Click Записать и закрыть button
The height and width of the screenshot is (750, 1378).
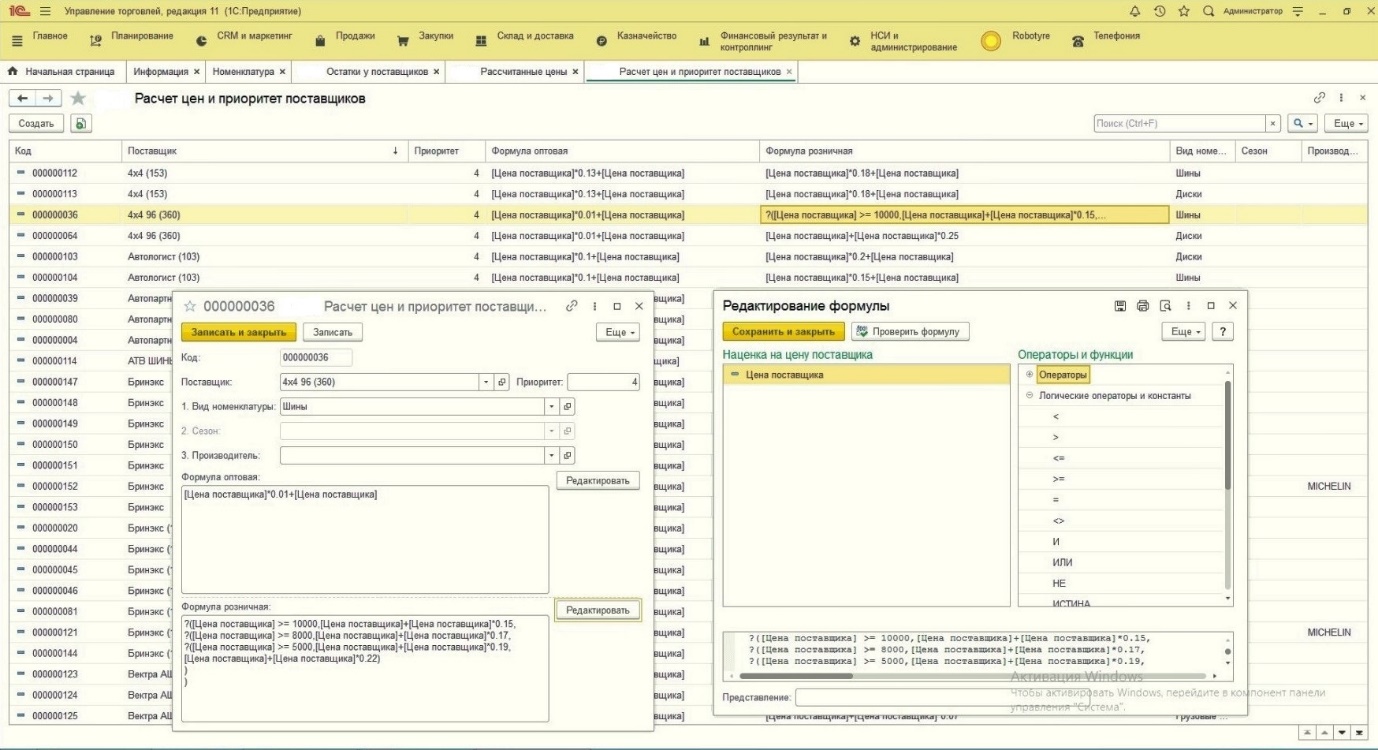click(239, 332)
